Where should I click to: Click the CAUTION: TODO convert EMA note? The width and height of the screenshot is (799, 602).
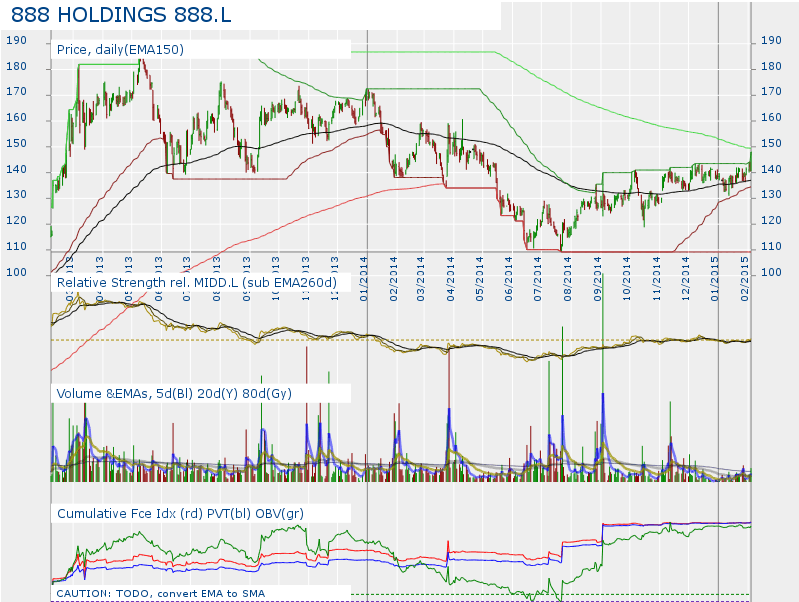pos(161,593)
